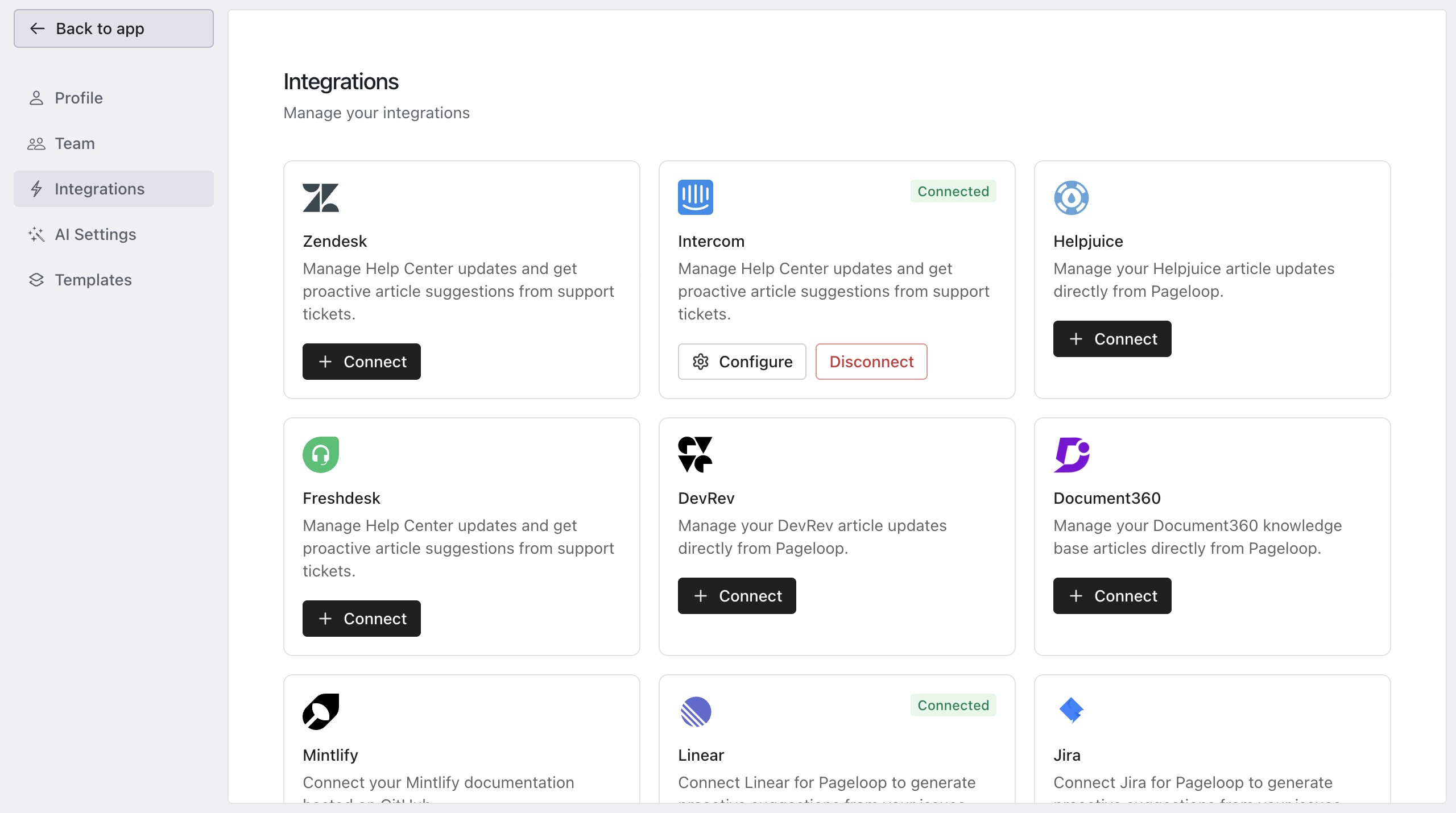Click the Templates layers icon
Screen dimensions: 1456x813
coord(36,280)
